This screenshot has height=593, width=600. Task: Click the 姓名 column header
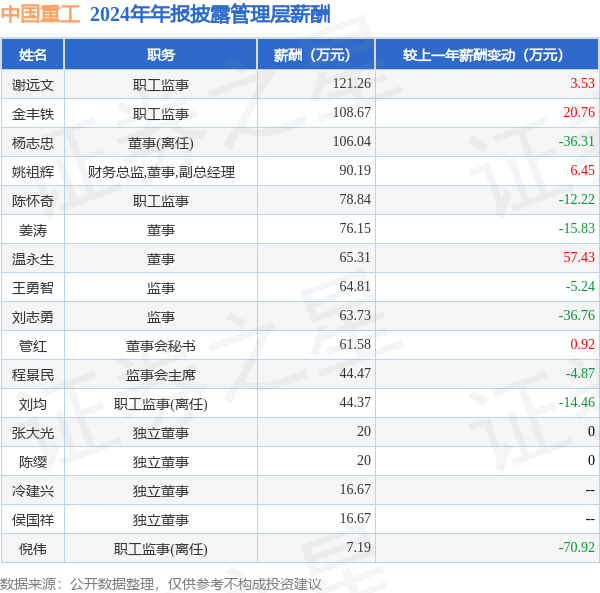tap(33, 55)
